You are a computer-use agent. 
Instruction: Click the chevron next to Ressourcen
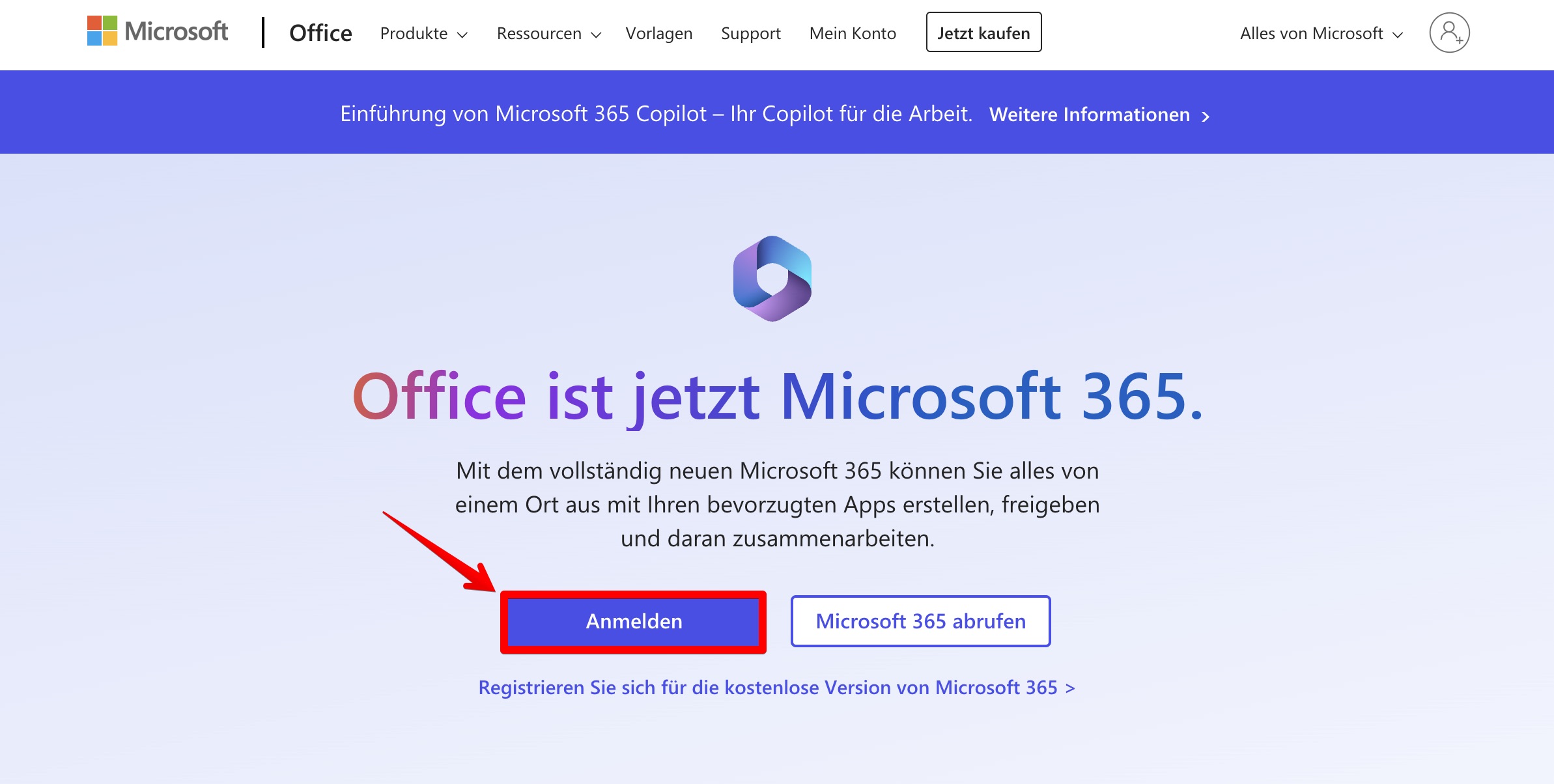(x=595, y=35)
